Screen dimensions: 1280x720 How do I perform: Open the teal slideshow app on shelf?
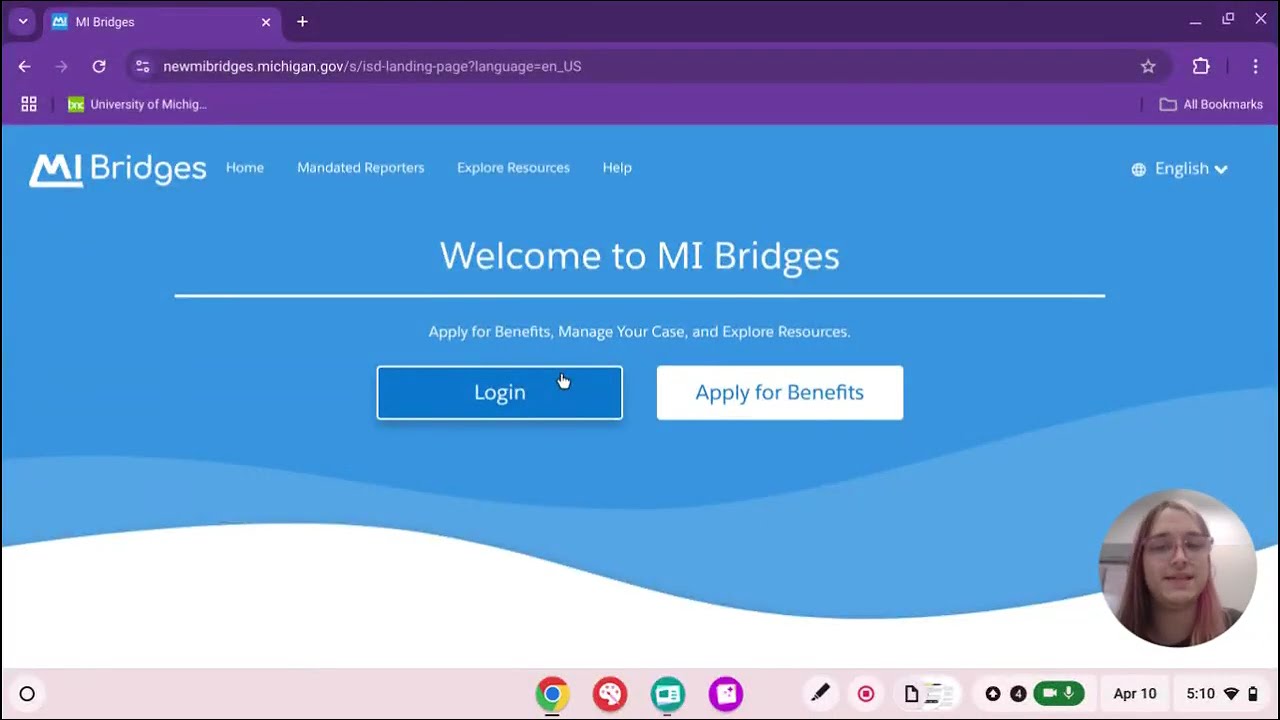click(668, 694)
